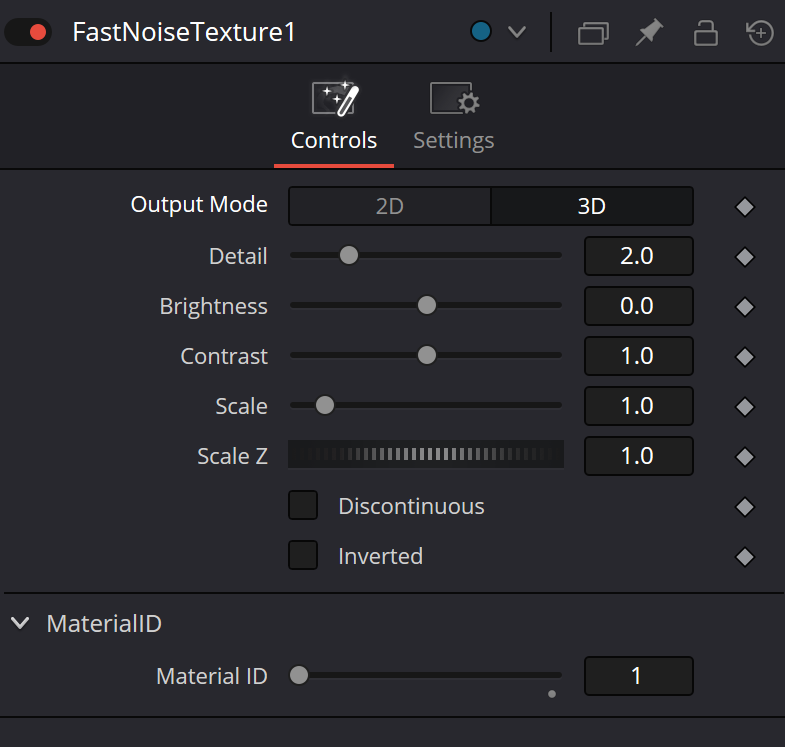Image resolution: width=785 pixels, height=747 pixels.
Task: Click the FastNoiseTexture1 node name
Action: point(184,33)
